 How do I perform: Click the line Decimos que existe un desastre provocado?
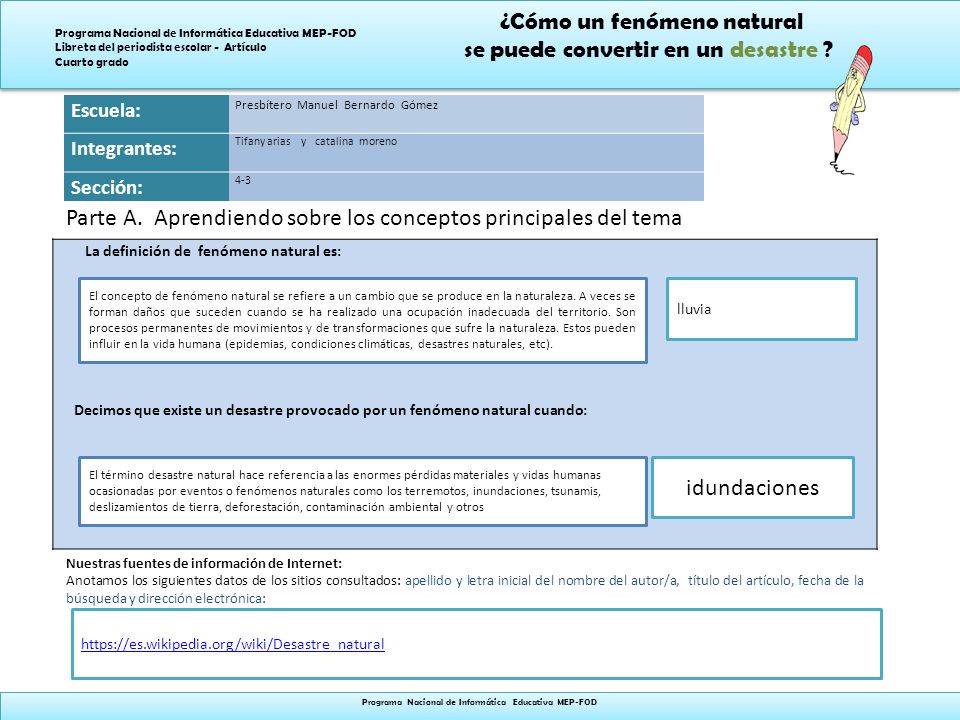point(331,410)
